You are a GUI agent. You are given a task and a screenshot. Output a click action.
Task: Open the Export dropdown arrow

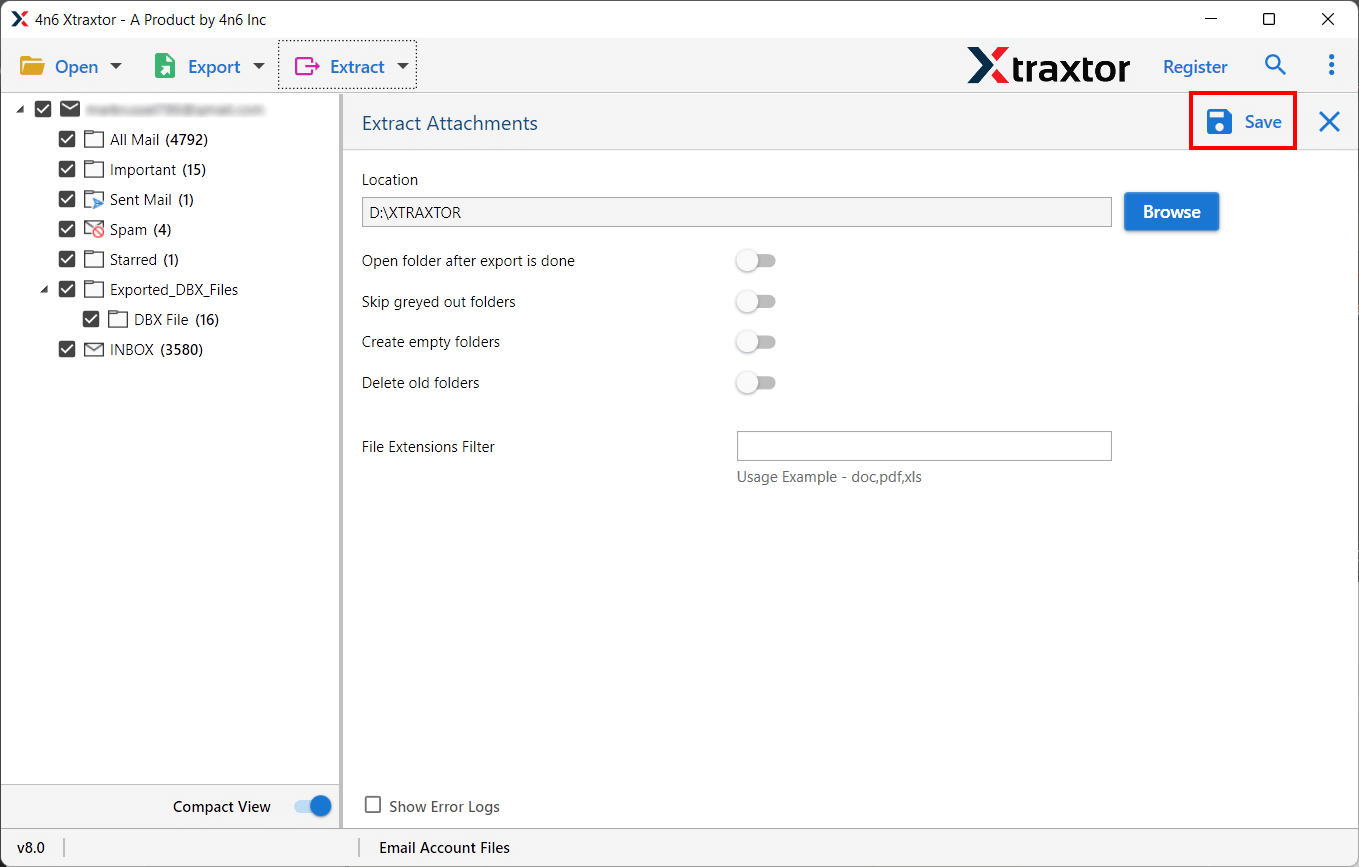tap(259, 67)
